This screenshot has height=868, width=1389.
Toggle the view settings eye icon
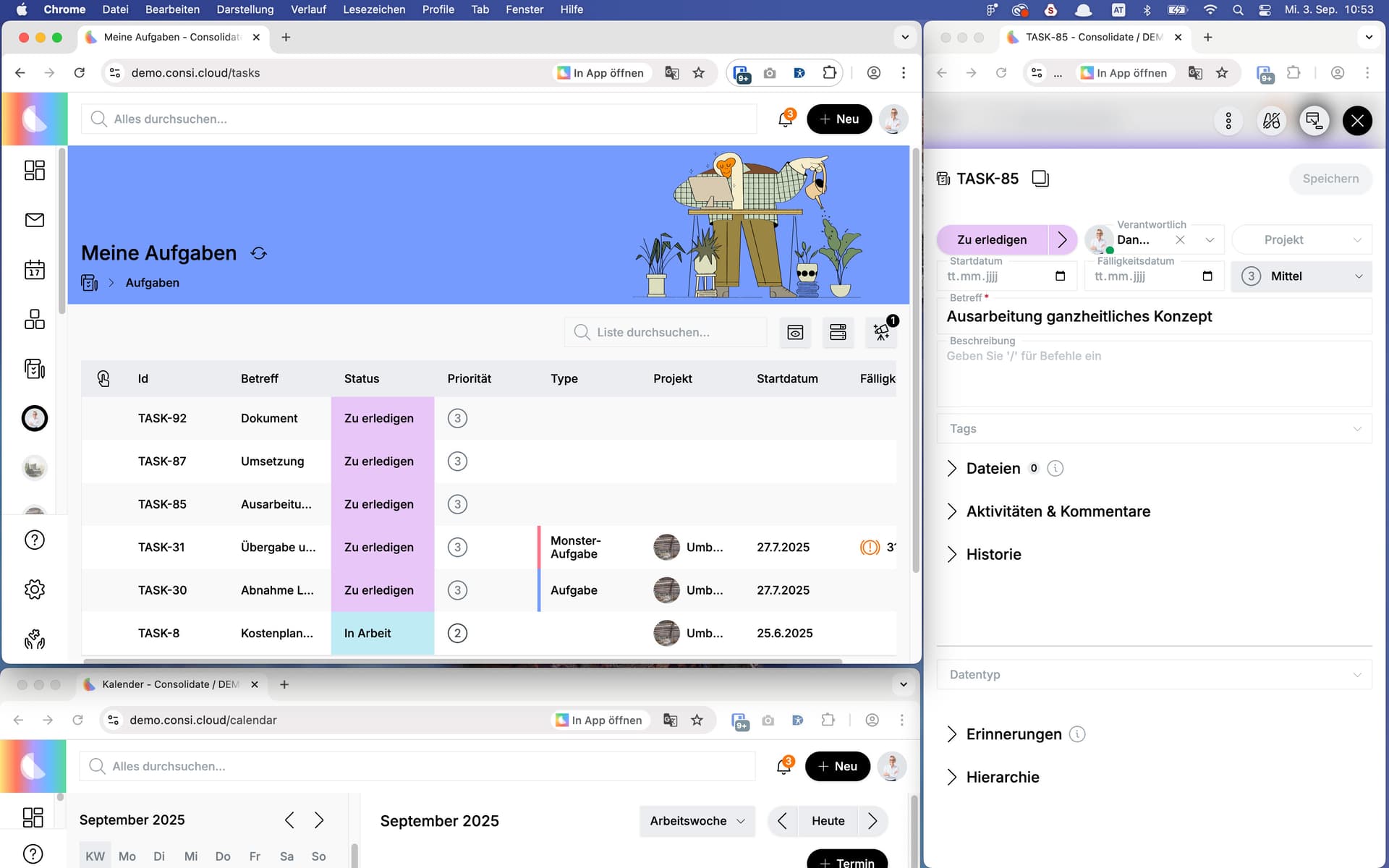[795, 332]
